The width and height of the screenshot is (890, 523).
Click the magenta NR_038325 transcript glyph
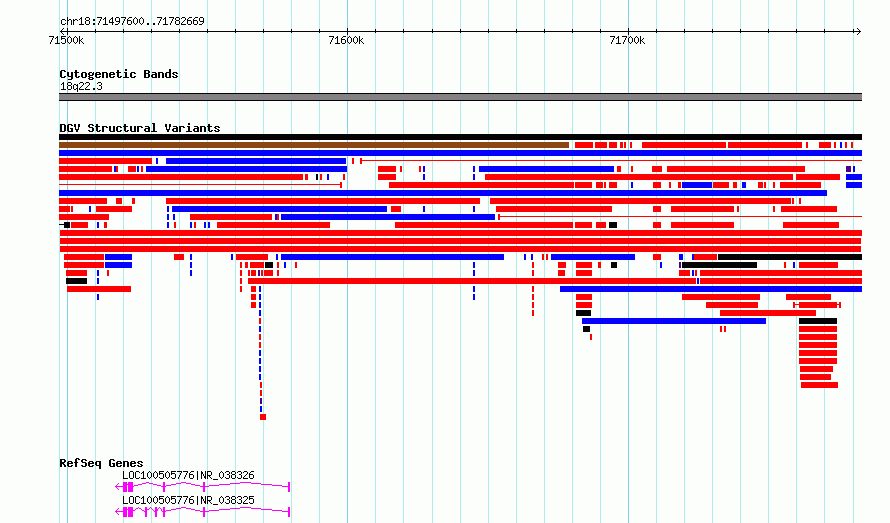pyautogui.click(x=203, y=512)
